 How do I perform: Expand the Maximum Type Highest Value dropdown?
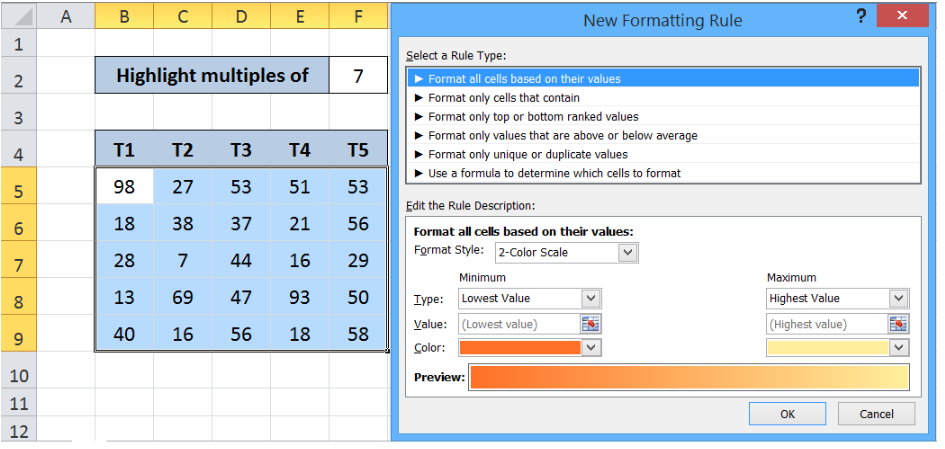[x=899, y=298]
